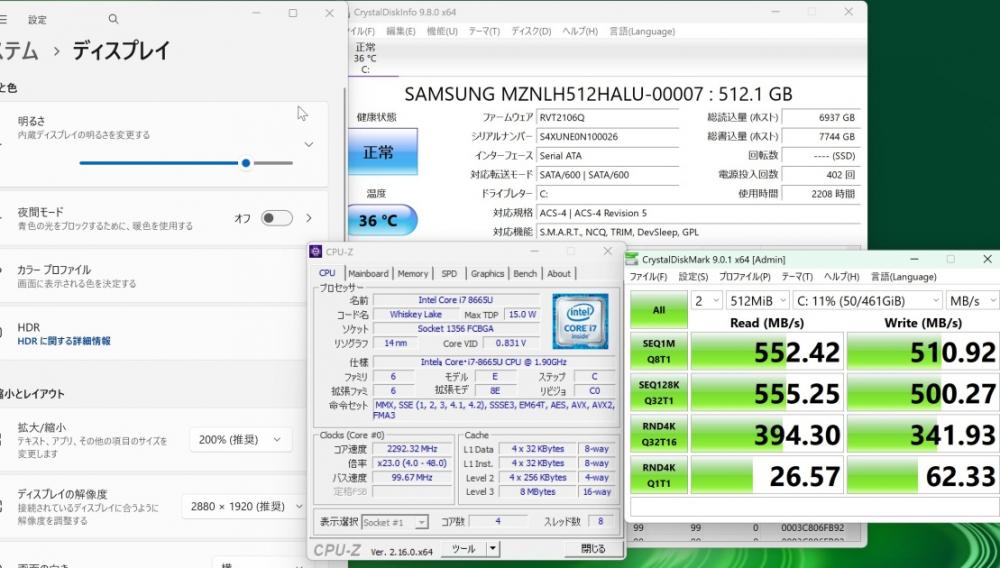
Task: Click the SEQ1M write result 510.92
Action: tap(923, 352)
